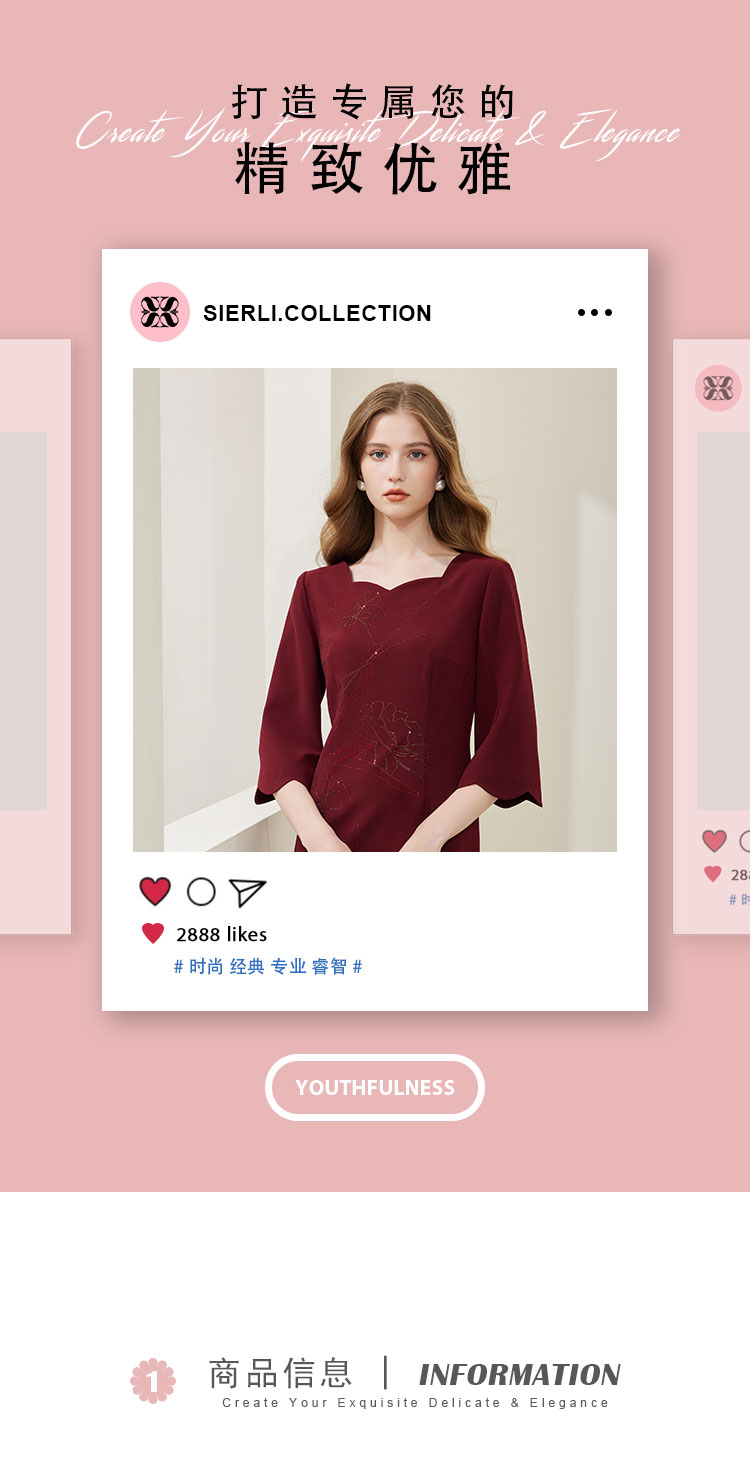The image size is (750, 1461).
Task: Click the small heart beside 2888 likes
Action: coord(153,934)
